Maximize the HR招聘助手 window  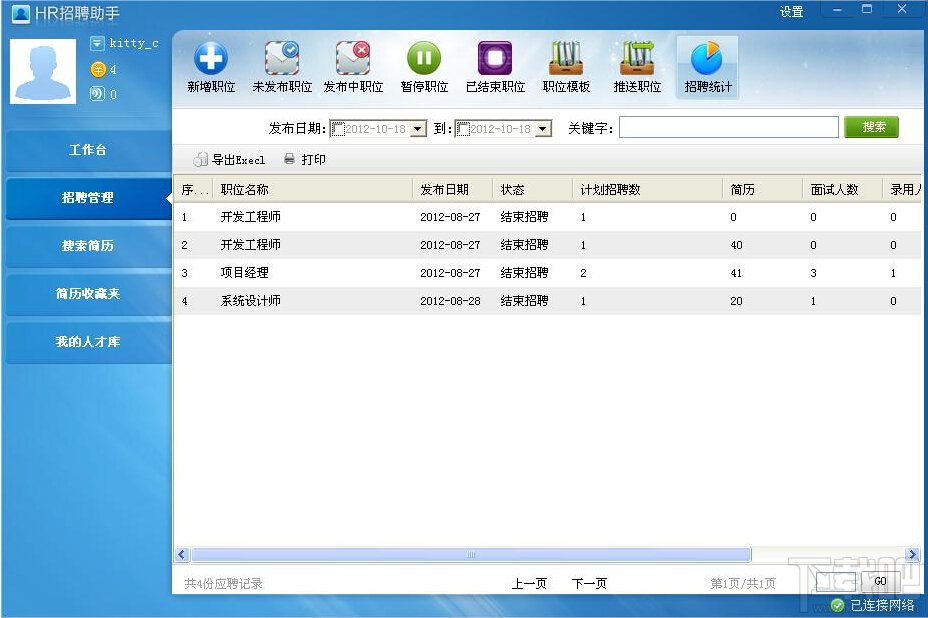click(x=867, y=9)
